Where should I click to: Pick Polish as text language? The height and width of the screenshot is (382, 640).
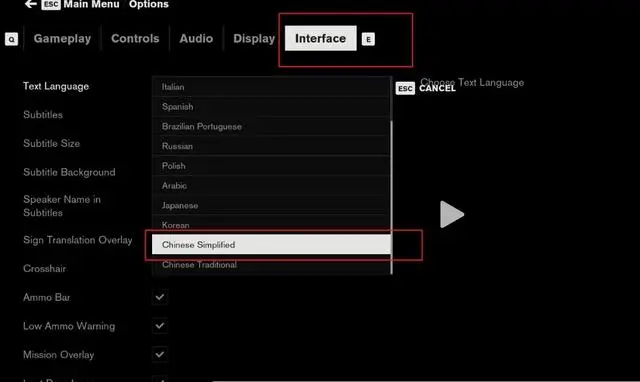271,166
